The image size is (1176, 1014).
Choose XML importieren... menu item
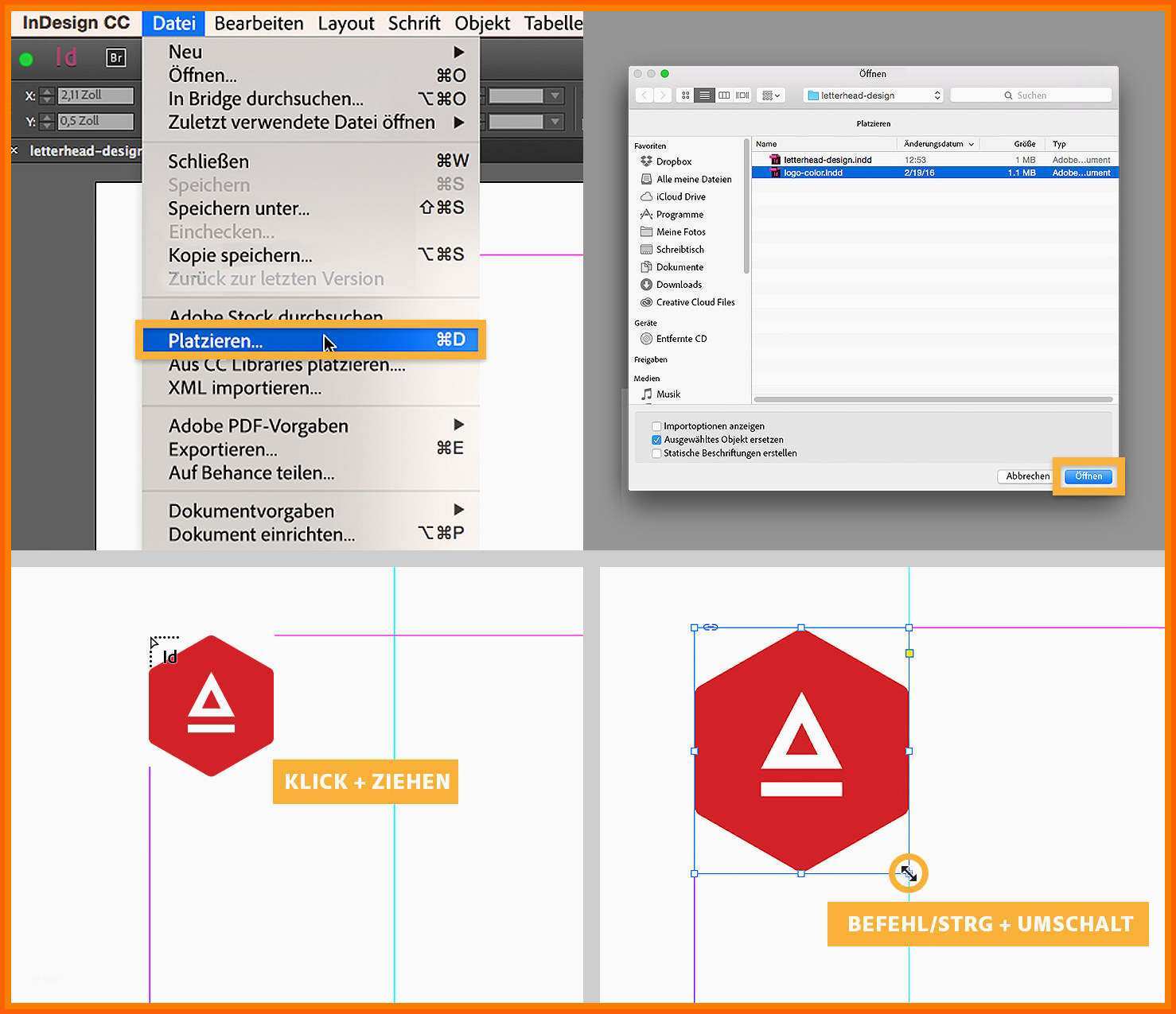[310, 388]
